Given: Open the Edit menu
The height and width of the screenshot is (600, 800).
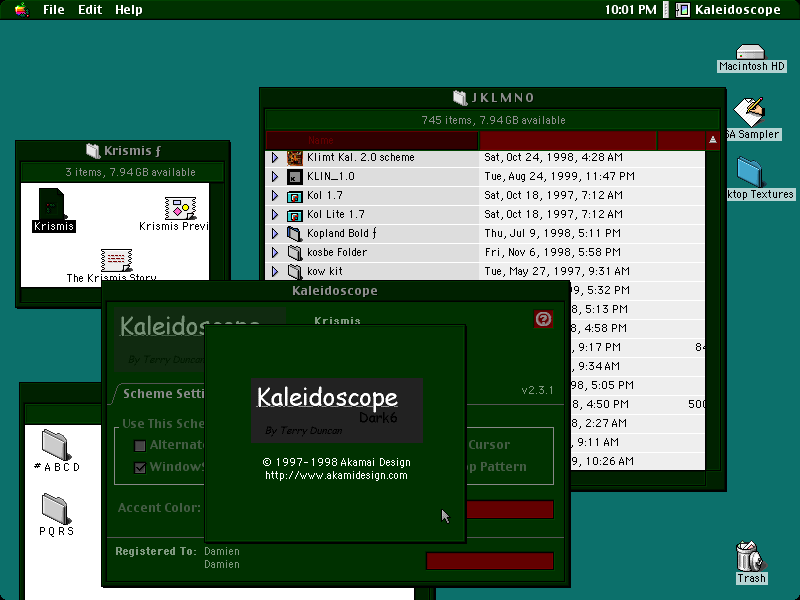Looking at the screenshot, I should (90, 10).
